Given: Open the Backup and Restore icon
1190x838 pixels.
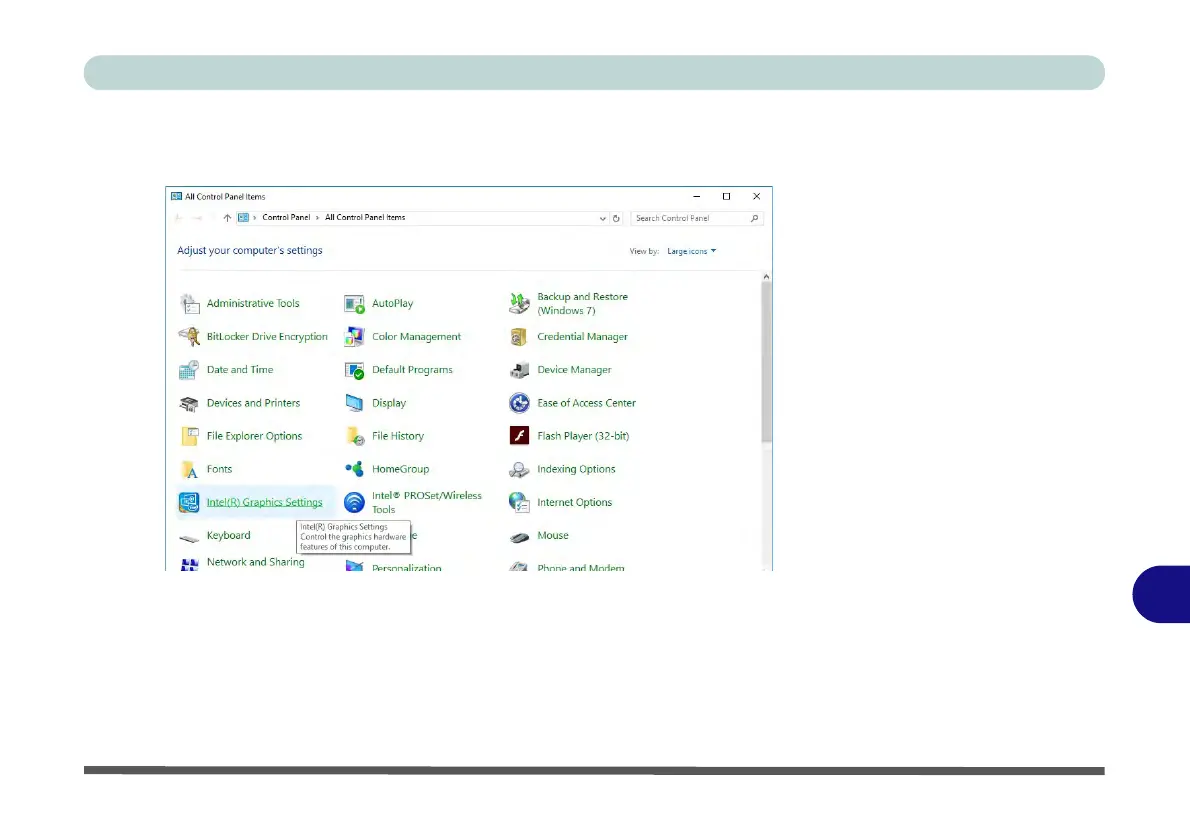Looking at the screenshot, I should tap(519, 303).
